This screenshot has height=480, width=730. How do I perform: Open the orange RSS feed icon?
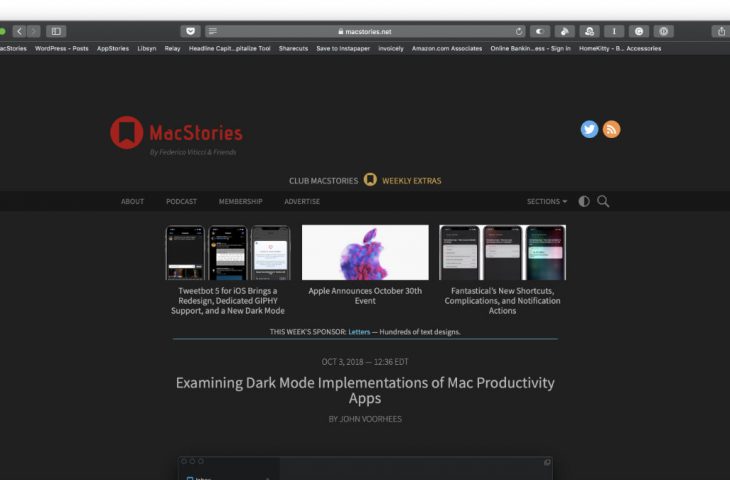611,129
